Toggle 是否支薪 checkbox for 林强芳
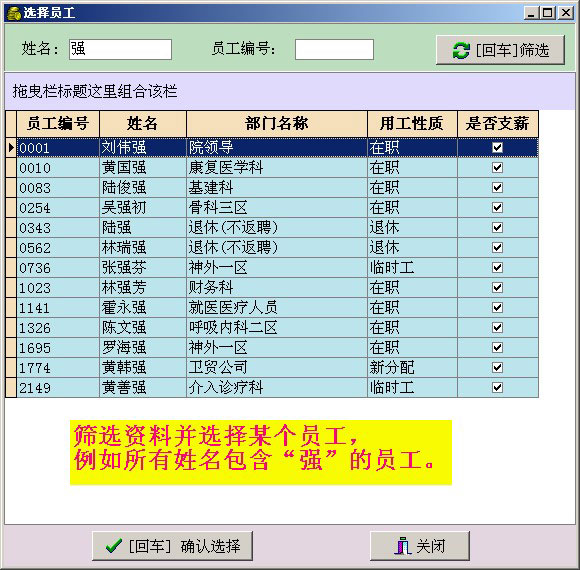This screenshot has width=580, height=570. pos(498,287)
